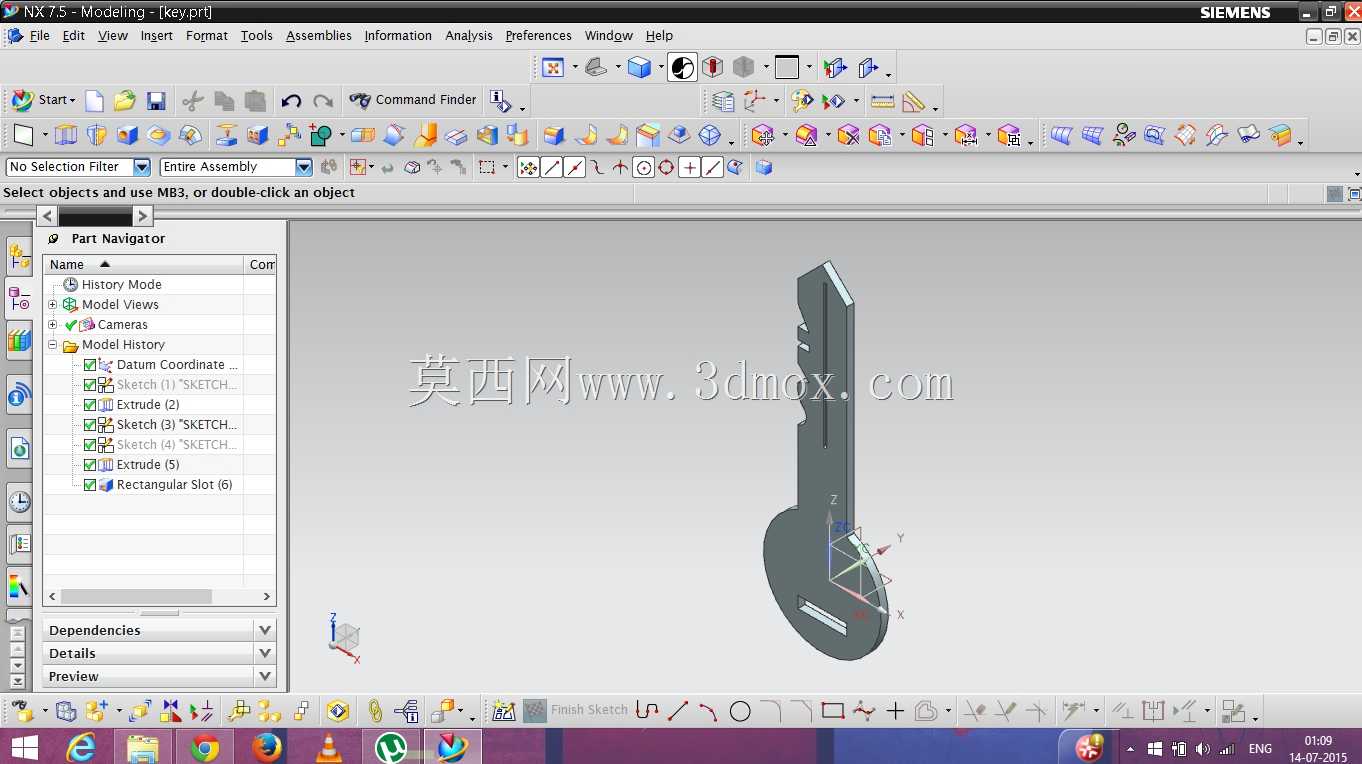This screenshot has width=1362, height=764.
Task: Select the sketch Rectangle tool
Action: point(832,711)
